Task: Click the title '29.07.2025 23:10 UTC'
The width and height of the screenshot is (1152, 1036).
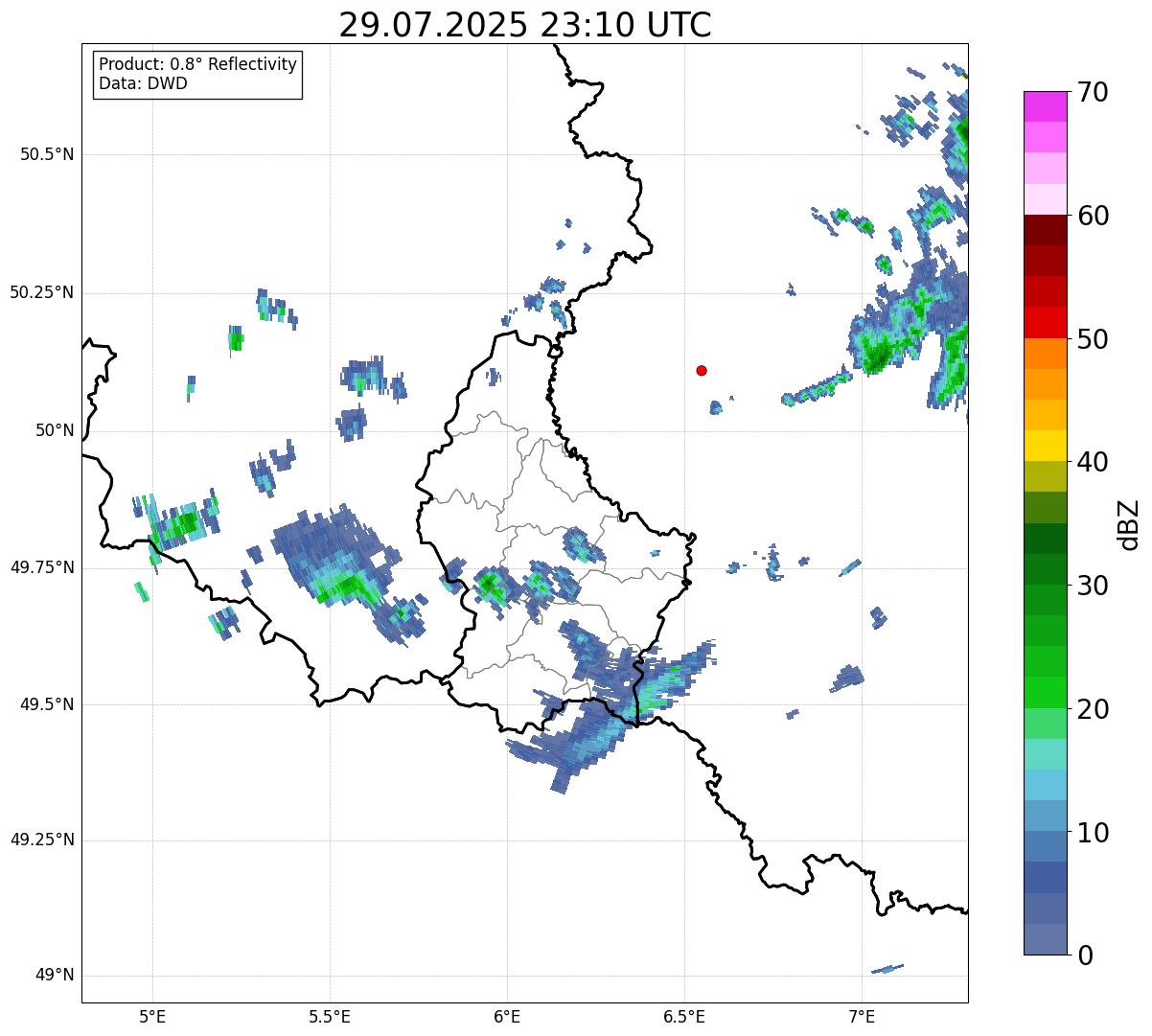Action: coord(525,25)
